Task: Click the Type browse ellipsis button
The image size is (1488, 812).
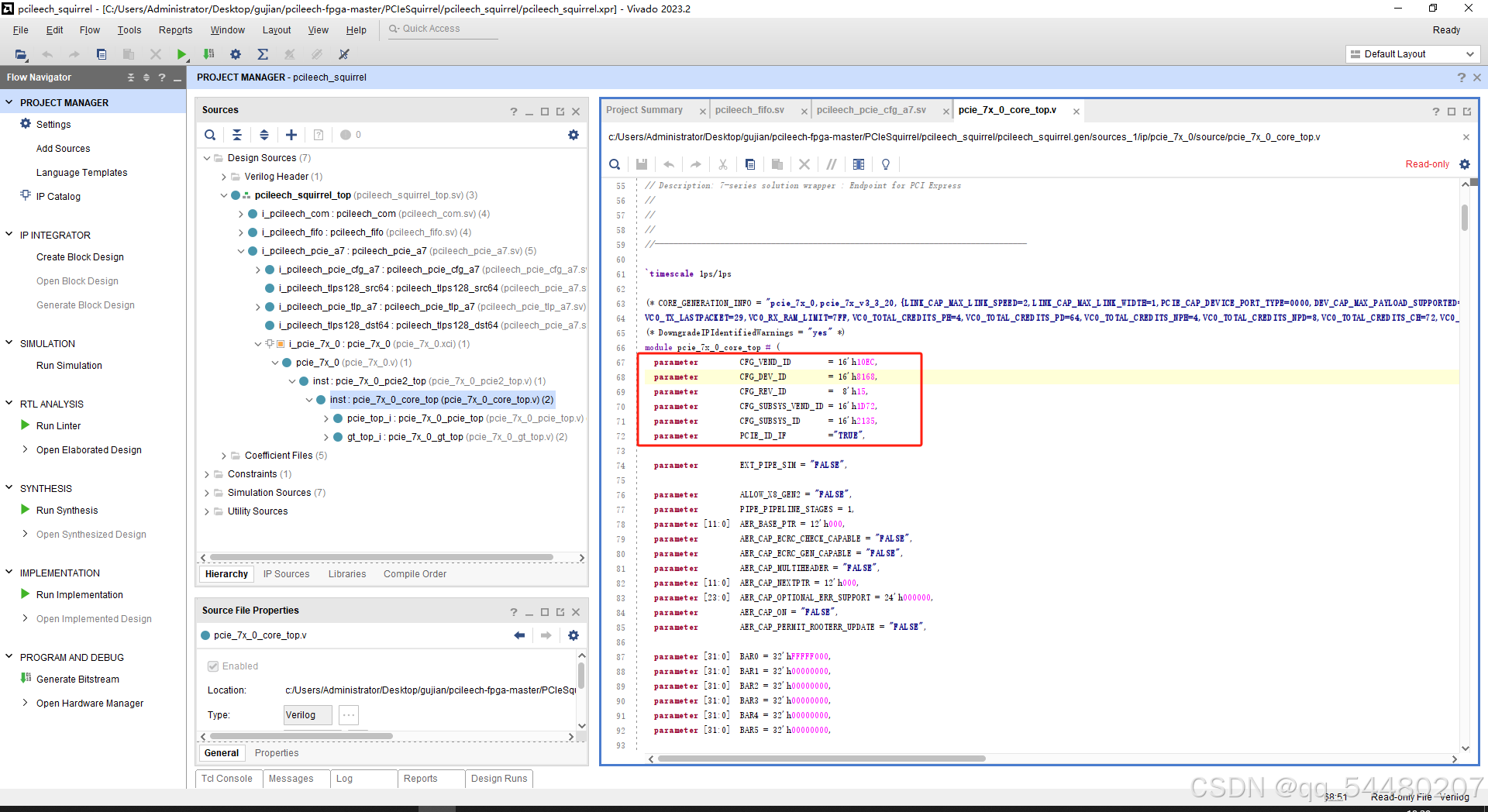Action: 349,715
